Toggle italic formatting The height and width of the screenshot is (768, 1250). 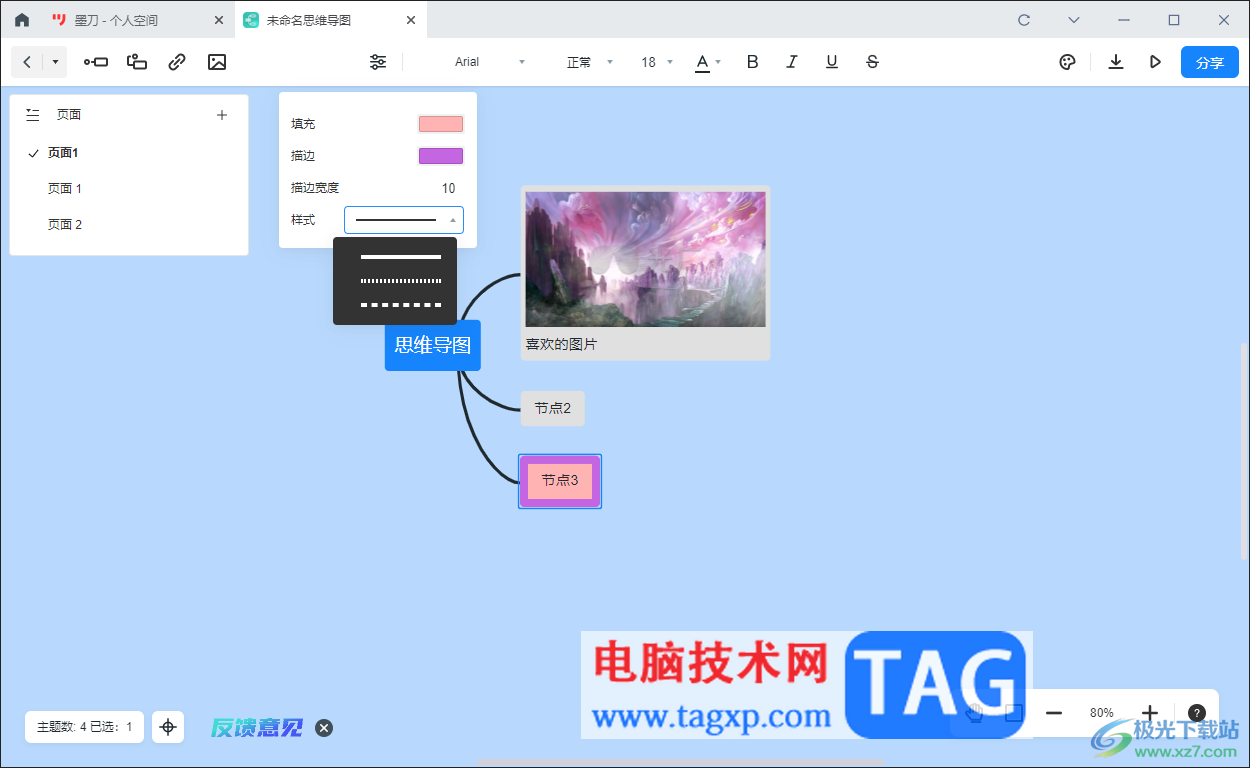792,62
